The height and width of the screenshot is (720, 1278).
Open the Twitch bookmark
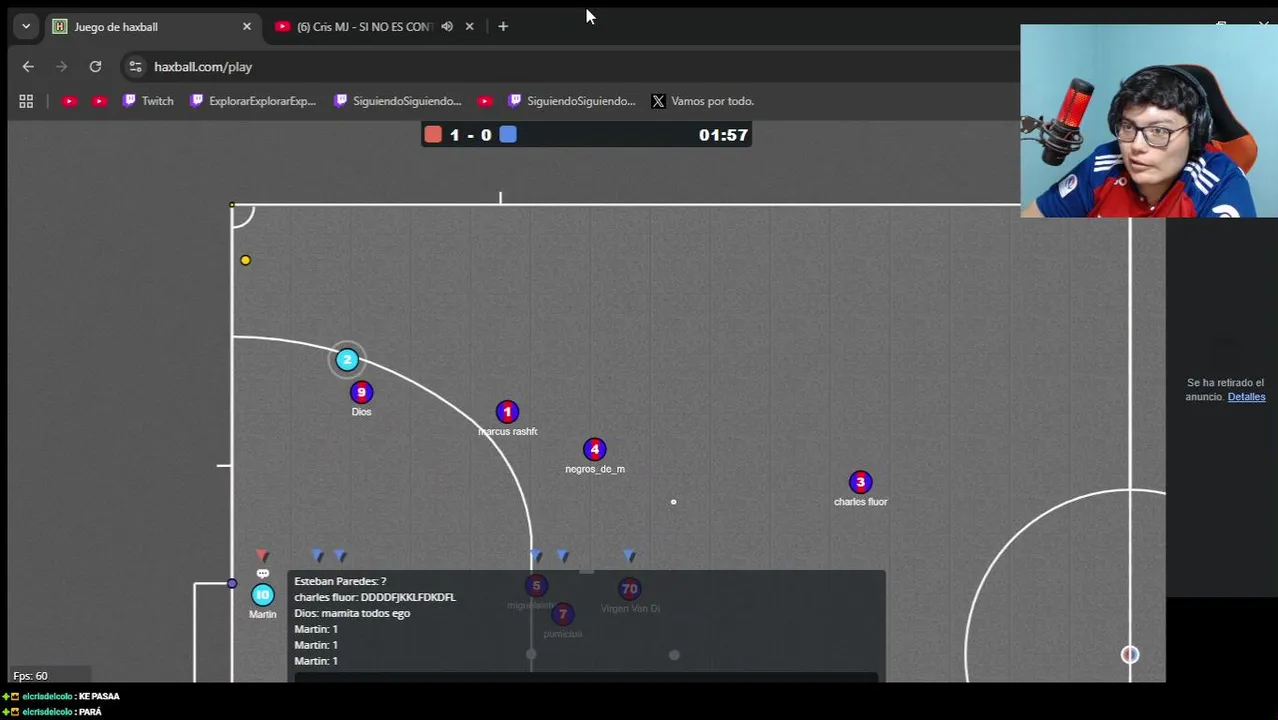[148, 101]
